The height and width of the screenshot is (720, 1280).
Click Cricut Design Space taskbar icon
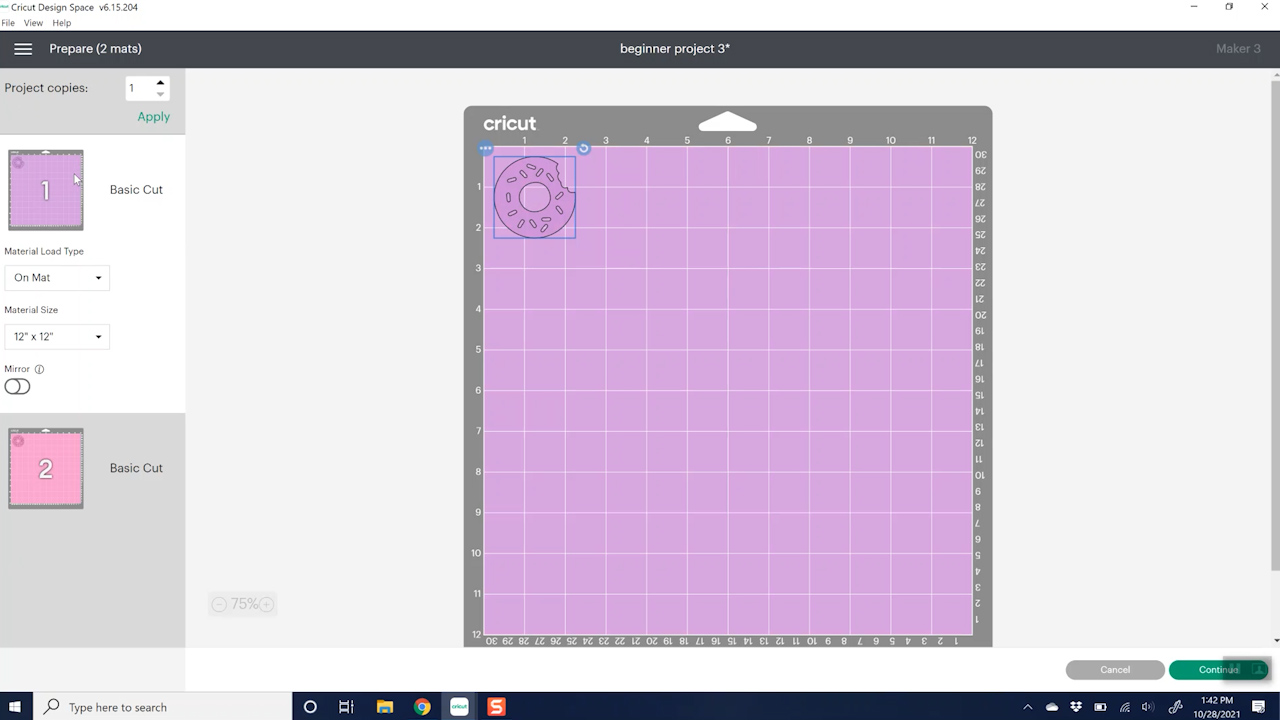click(x=459, y=707)
